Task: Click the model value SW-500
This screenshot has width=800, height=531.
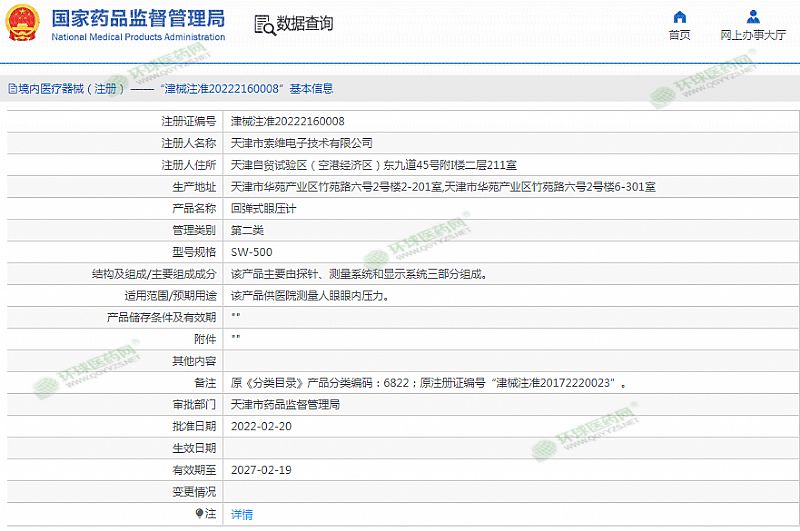Action: pyautogui.click(x=251, y=252)
